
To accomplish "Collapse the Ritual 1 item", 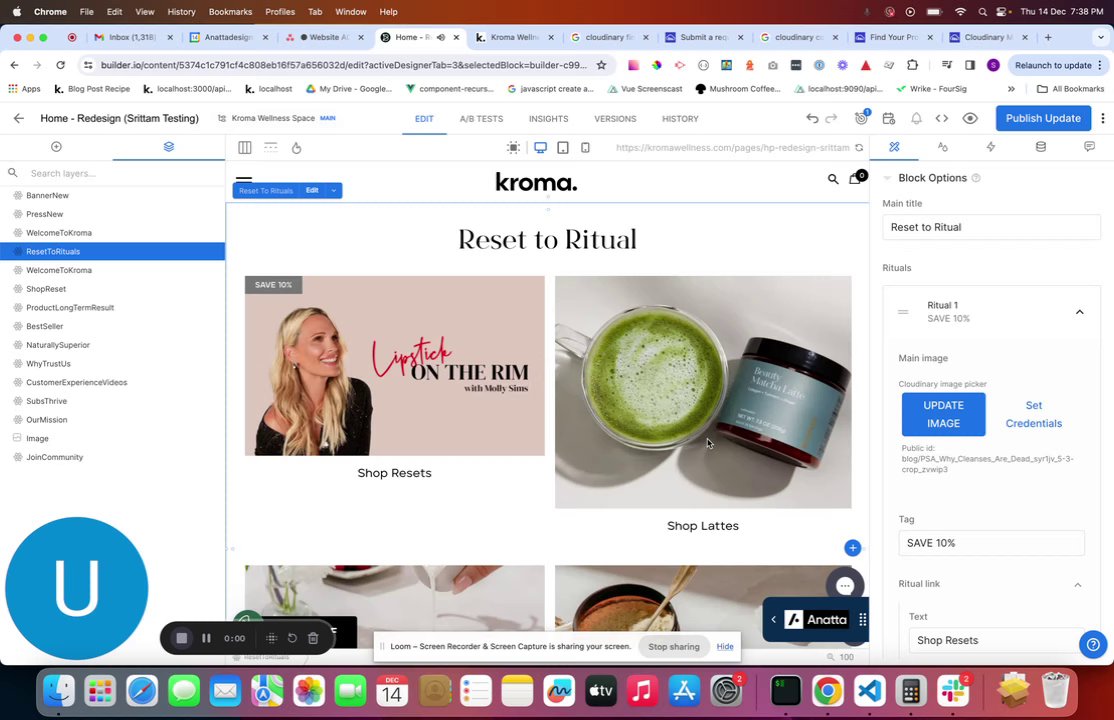I will [1079, 312].
